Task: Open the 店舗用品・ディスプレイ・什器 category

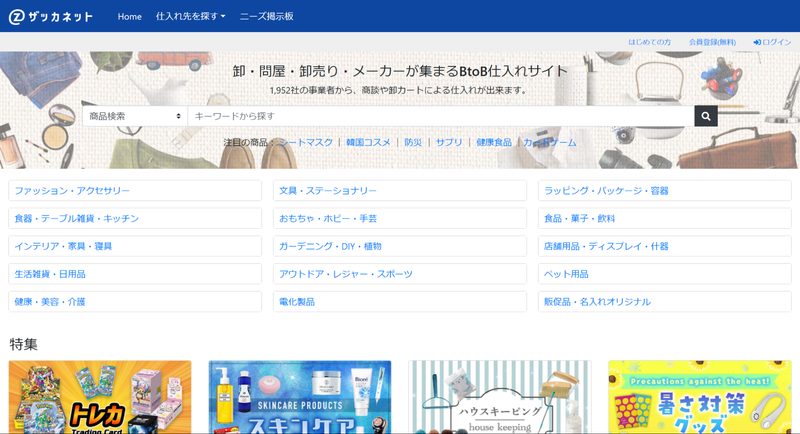Action: tap(665, 246)
